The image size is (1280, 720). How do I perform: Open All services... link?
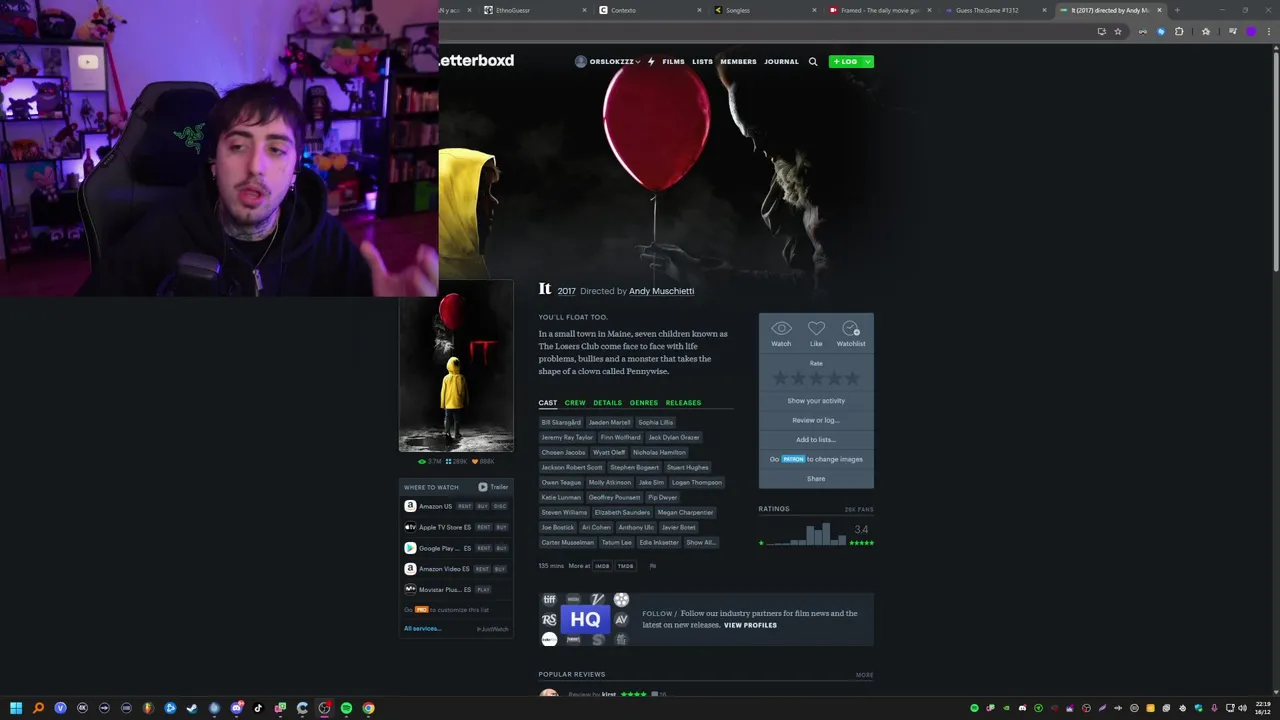click(422, 628)
